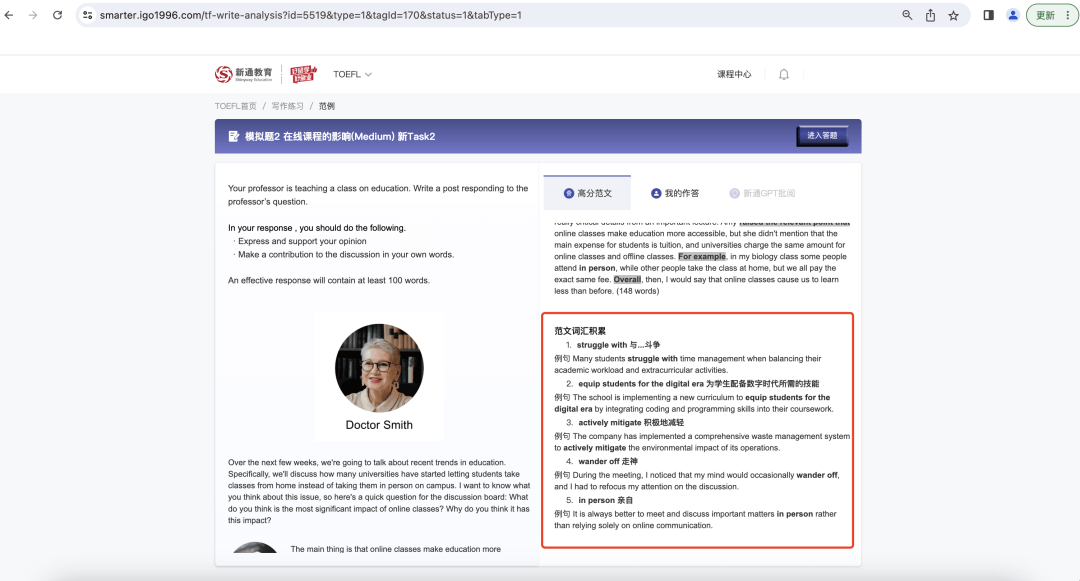Open the browser side panel icon

point(988,15)
